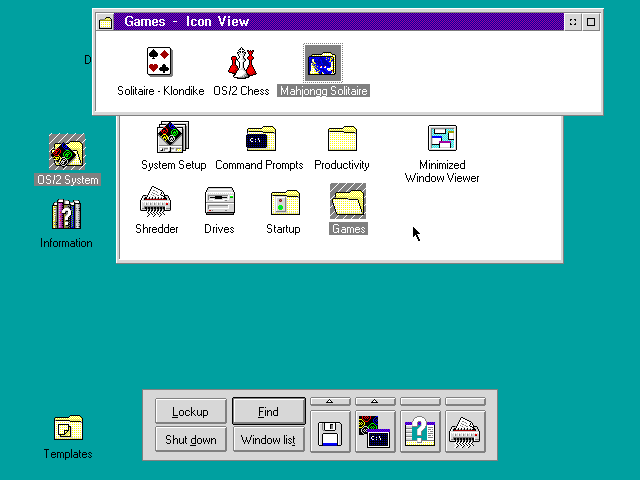Click the Find button

[269, 411]
